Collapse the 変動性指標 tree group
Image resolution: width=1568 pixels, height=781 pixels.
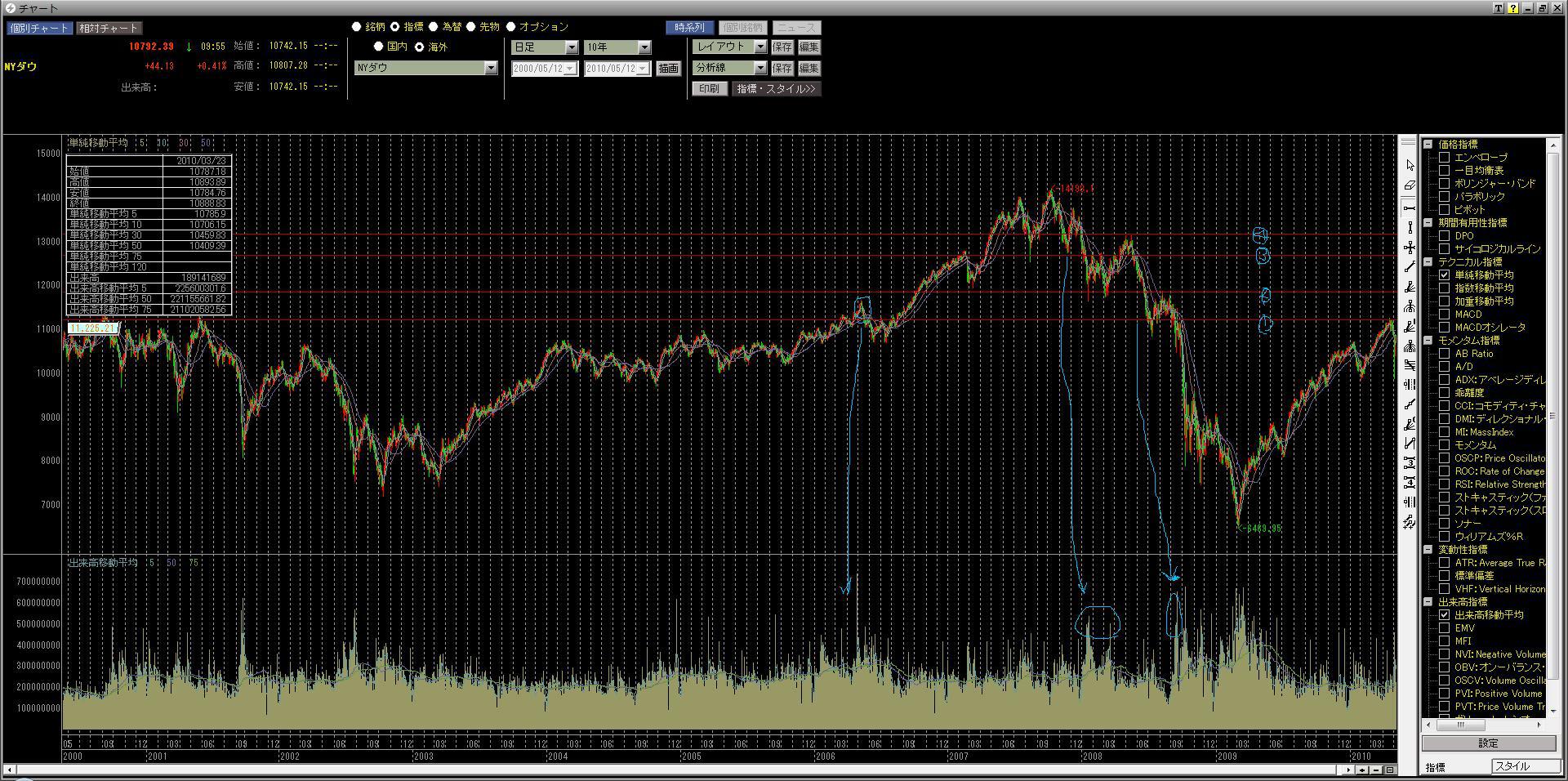pyautogui.click(x=1428, y=550)
